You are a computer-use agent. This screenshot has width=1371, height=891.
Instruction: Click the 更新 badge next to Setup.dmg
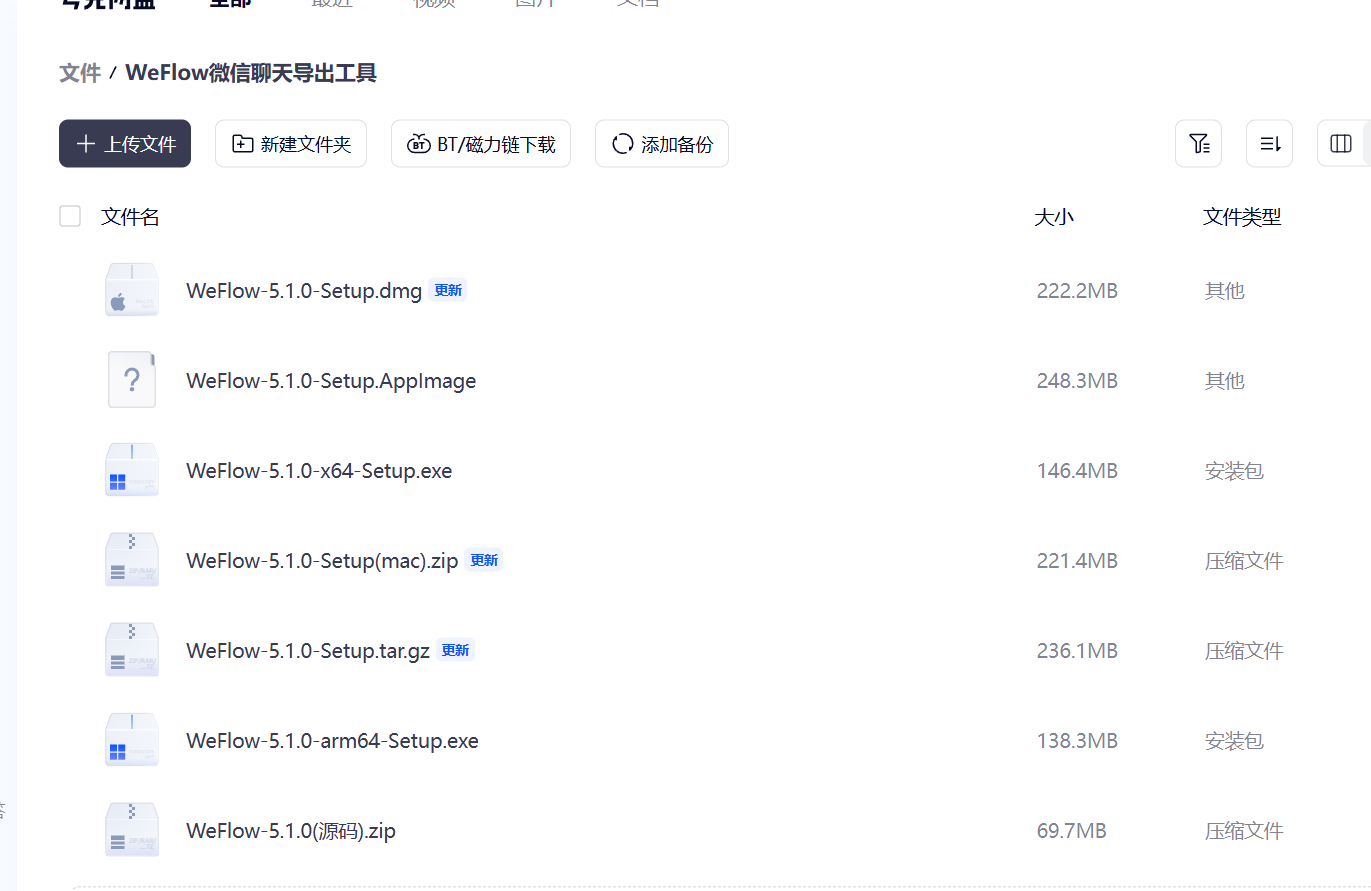448,290
